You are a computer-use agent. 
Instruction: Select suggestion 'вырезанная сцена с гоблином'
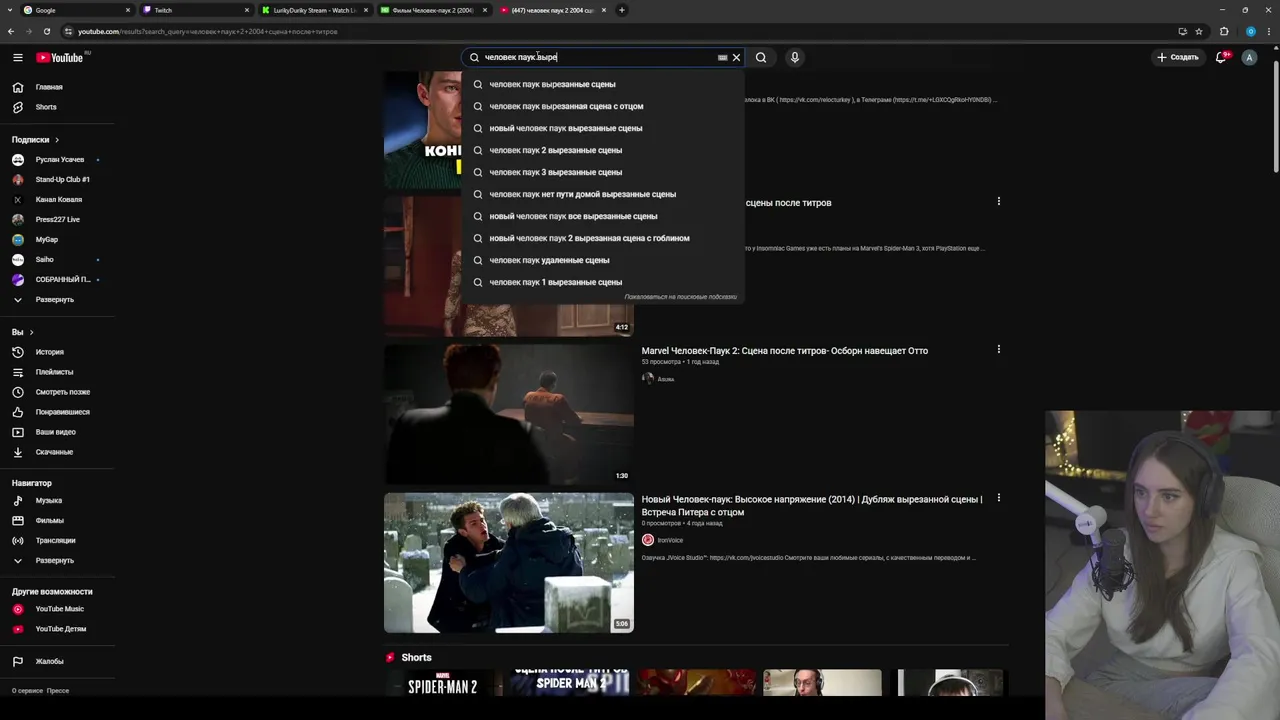603,238
